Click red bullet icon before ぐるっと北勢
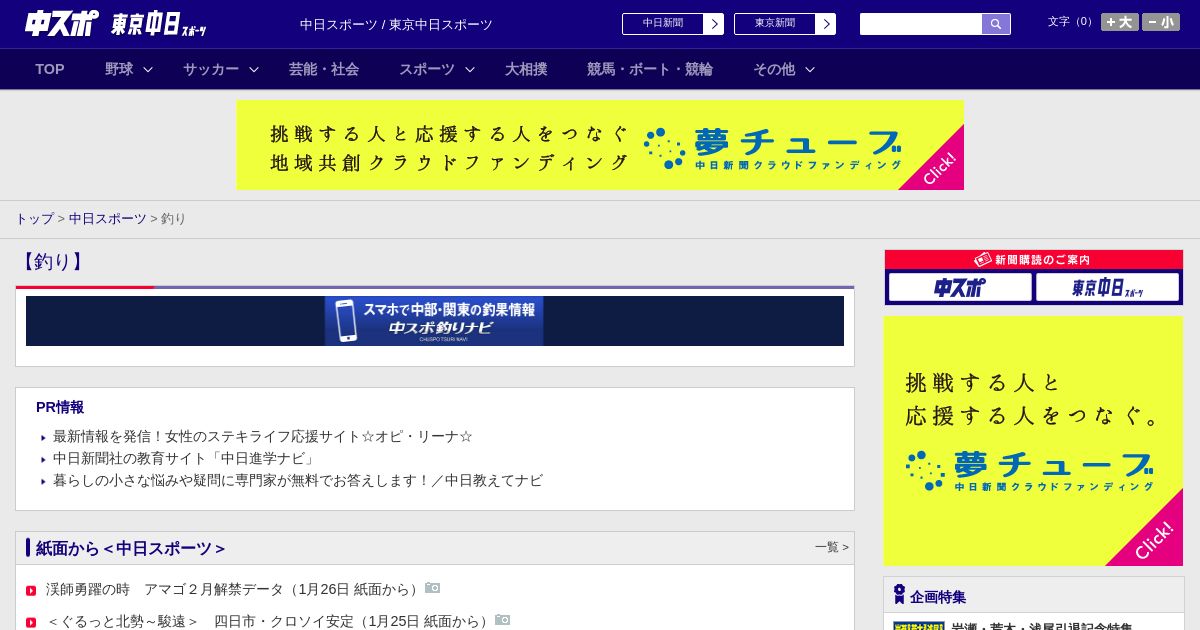 (x=31, y=623)
